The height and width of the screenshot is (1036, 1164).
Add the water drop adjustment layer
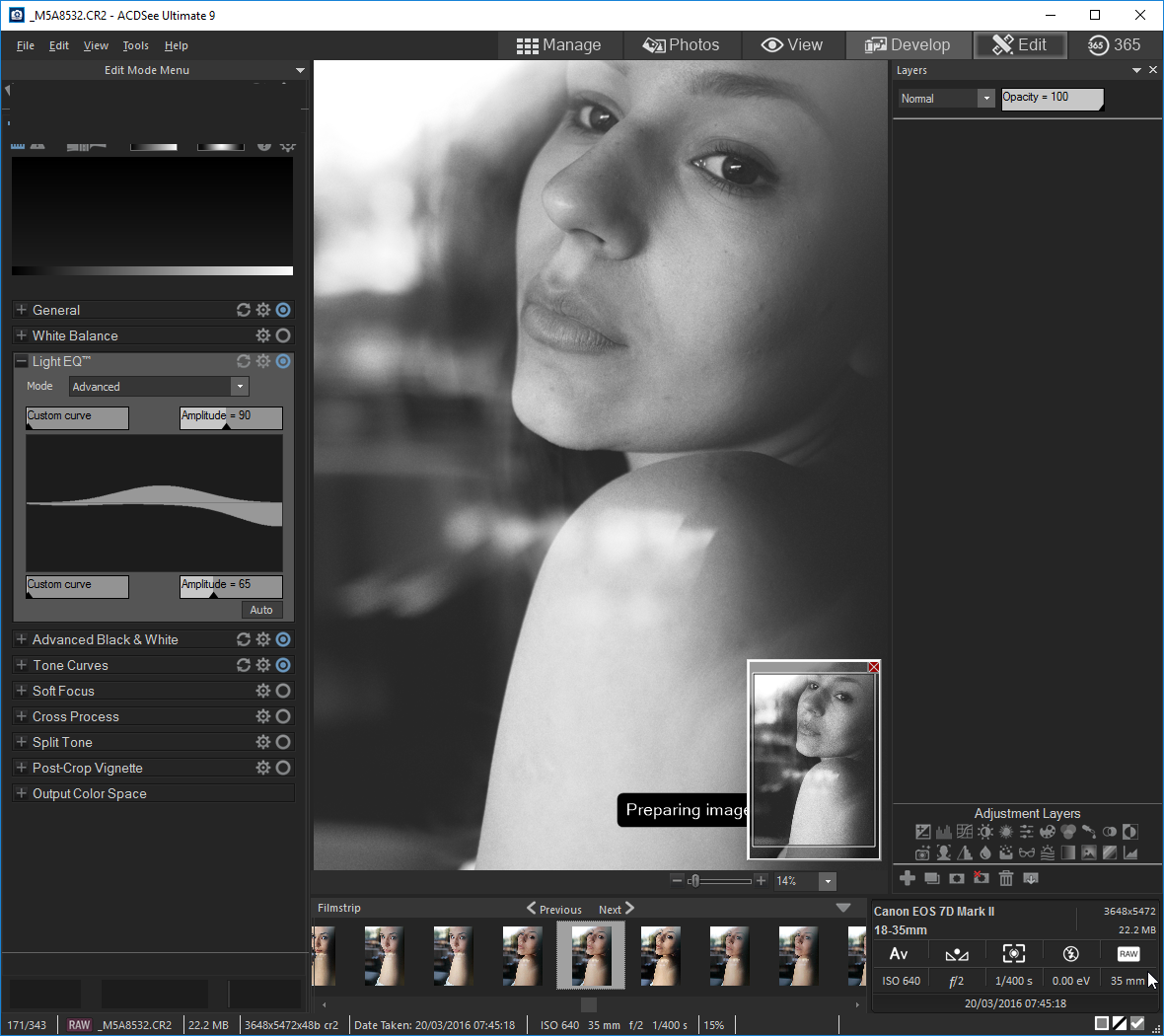pyautogui.click(x=985, y=852)
